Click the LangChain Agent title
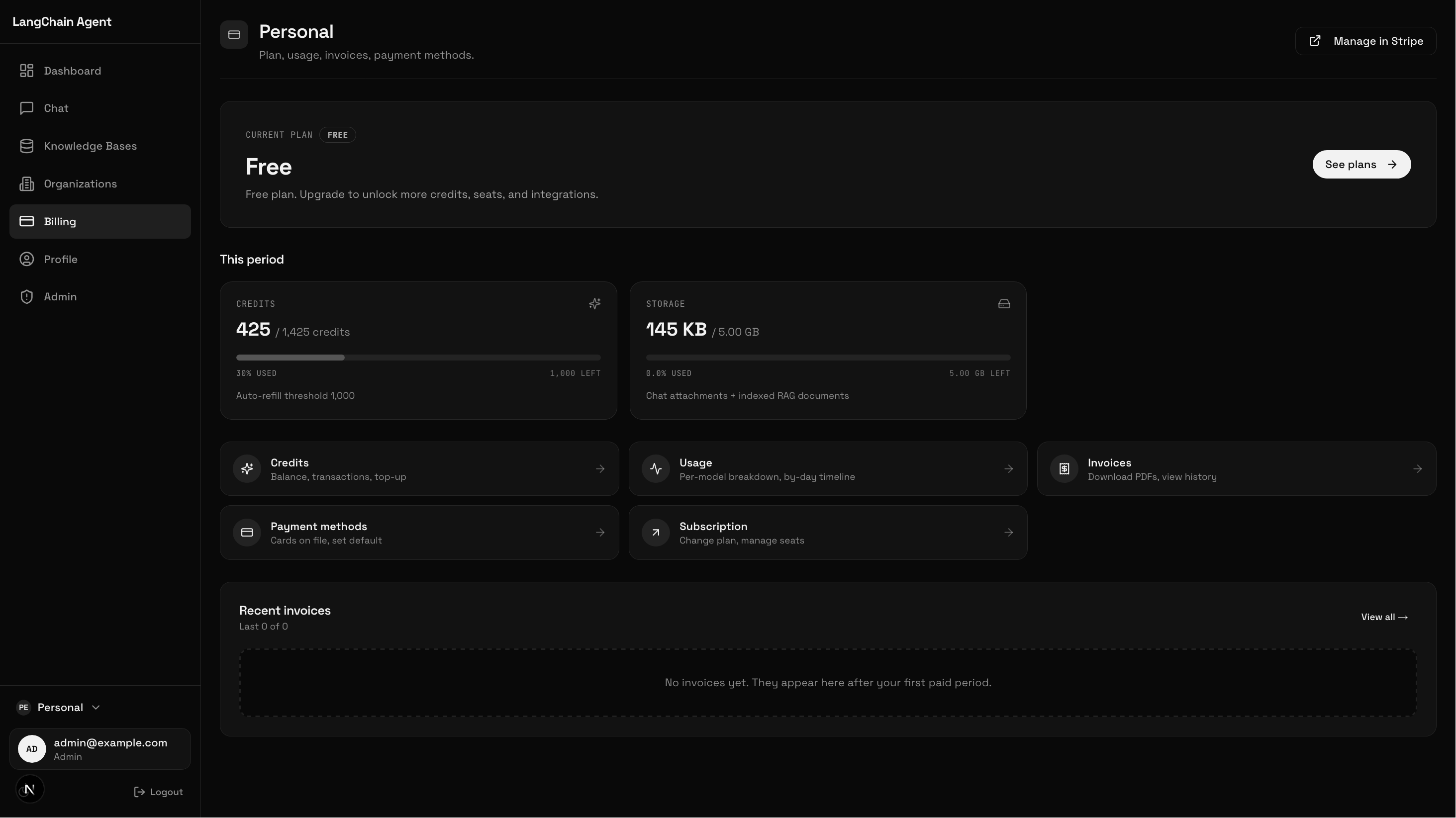The height and width of the screenshot is (818, 1456). [x=62, y=22]
